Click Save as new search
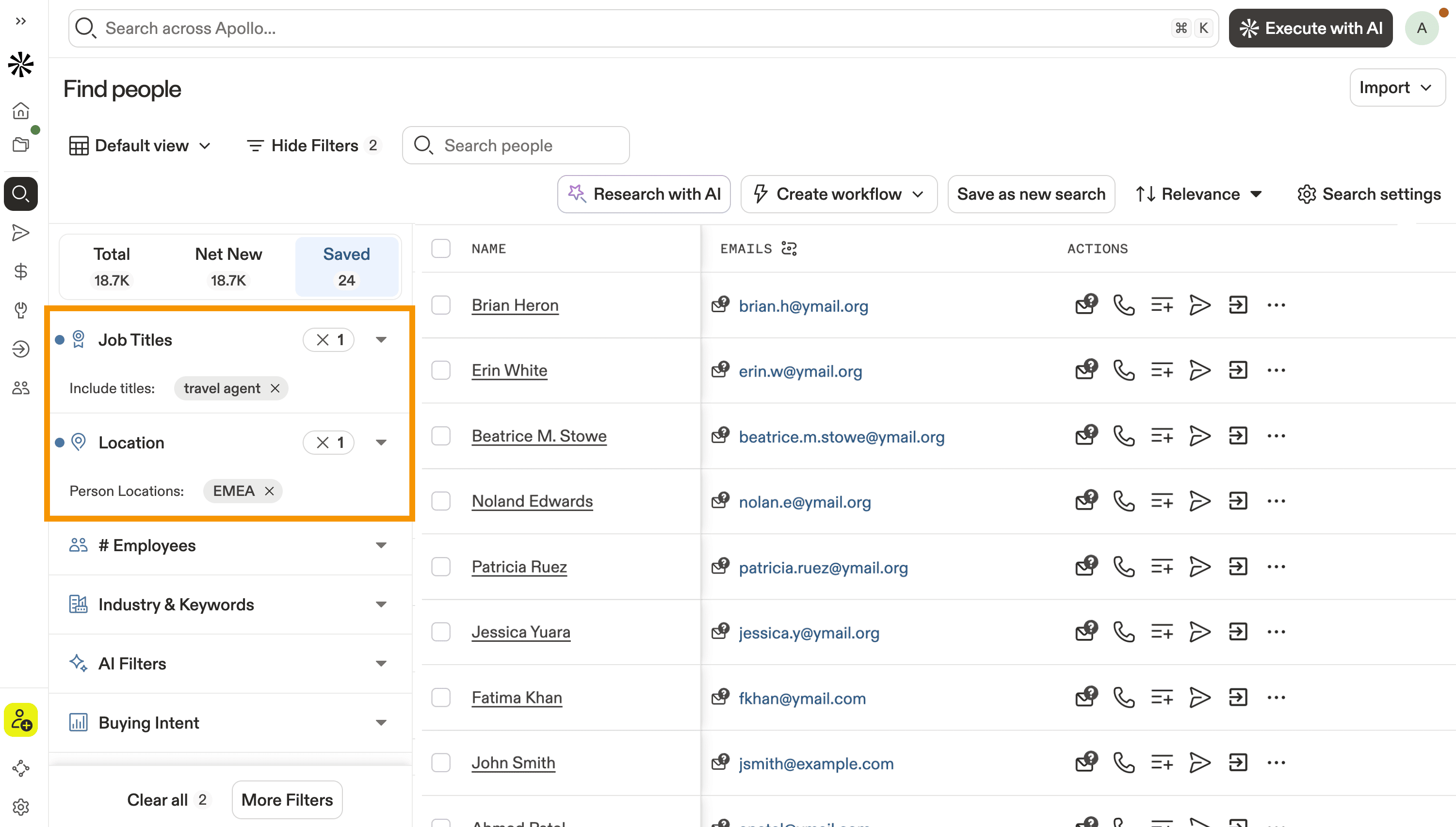The width and height of the screenshot is (1456, 827). pyautogui.click(x=1031, y=194)
